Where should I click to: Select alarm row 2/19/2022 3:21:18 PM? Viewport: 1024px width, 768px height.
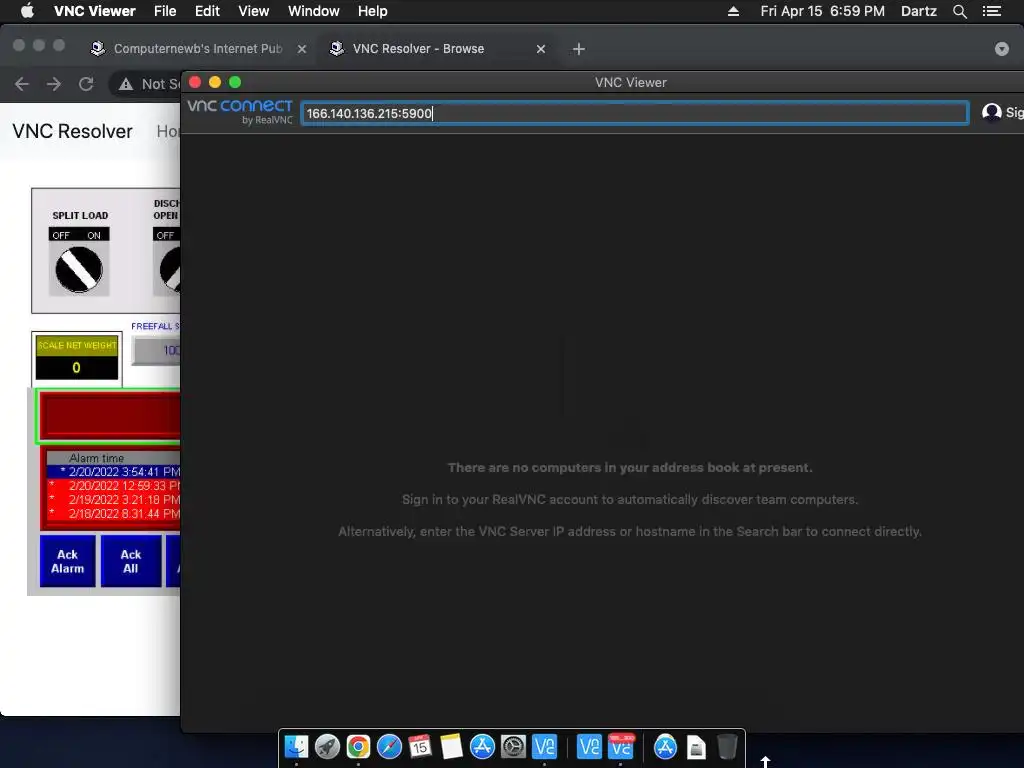pos(114,500)
